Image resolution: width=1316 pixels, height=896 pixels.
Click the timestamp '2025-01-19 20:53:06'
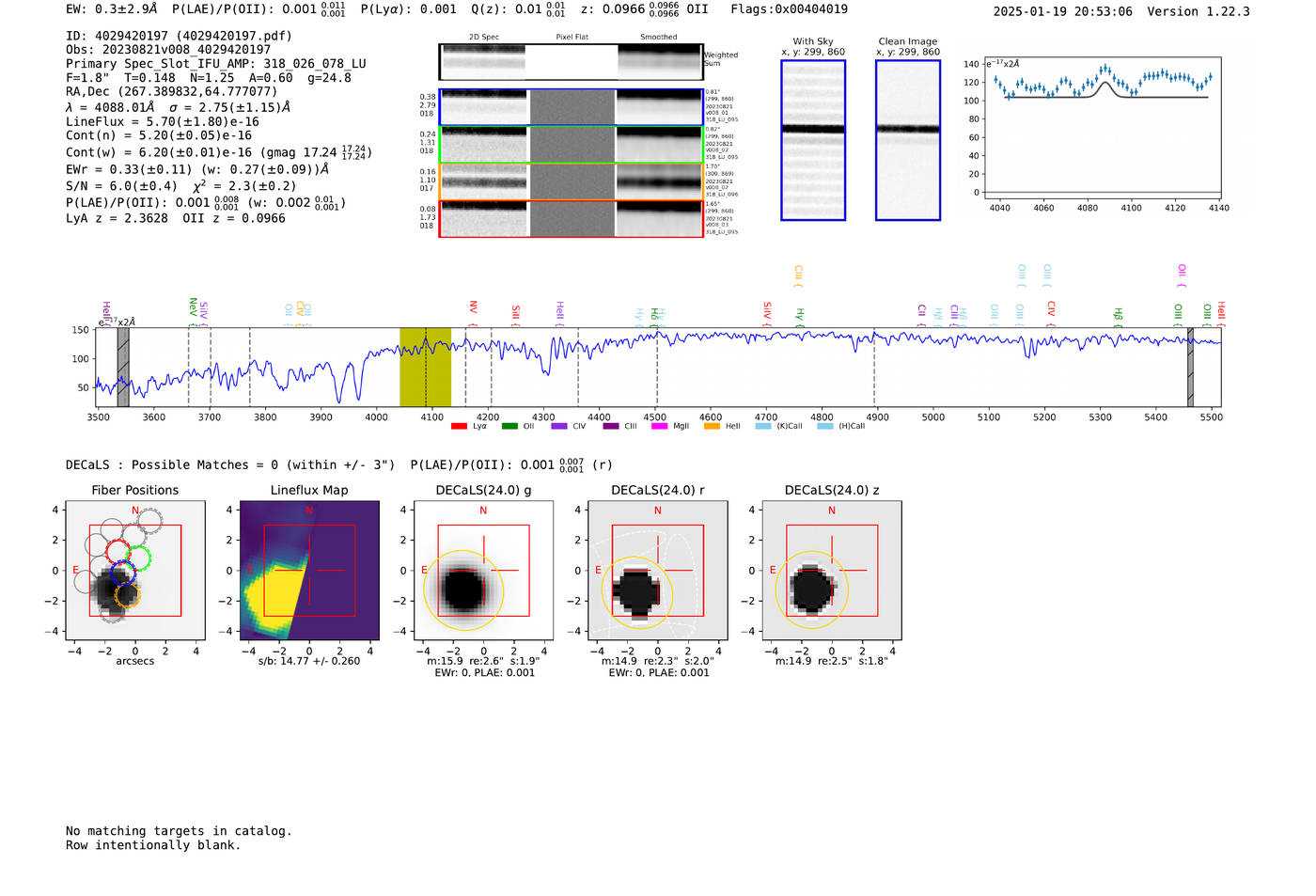point(1063,11)
